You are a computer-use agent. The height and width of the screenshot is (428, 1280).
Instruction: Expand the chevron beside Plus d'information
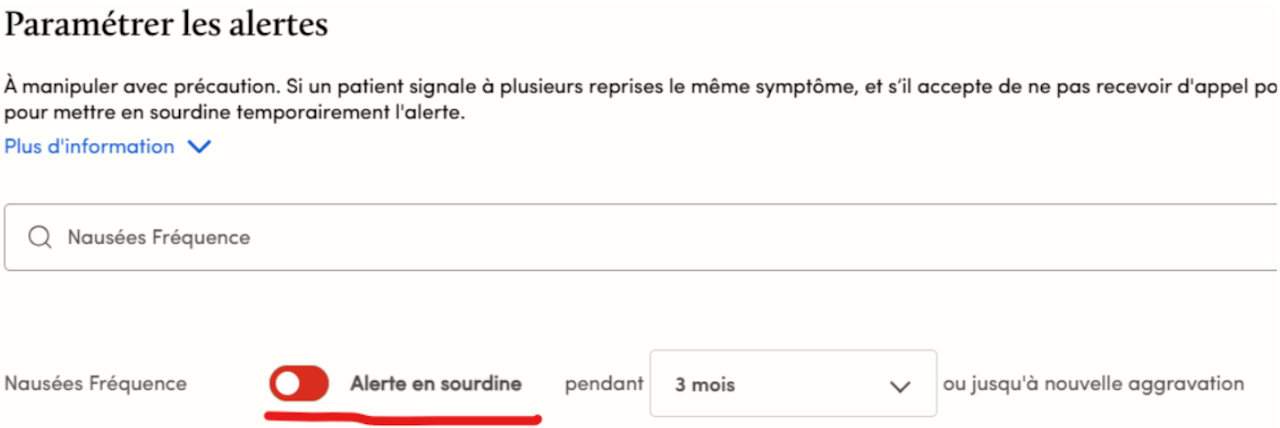199,147
